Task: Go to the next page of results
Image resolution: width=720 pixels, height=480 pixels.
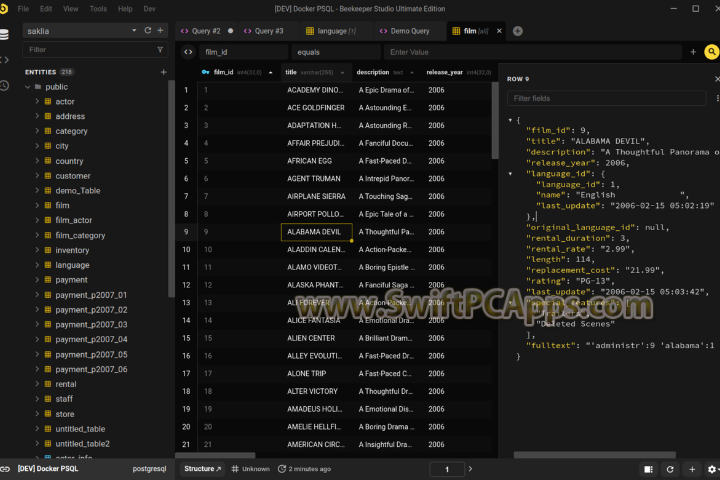Action: (470, 469)
